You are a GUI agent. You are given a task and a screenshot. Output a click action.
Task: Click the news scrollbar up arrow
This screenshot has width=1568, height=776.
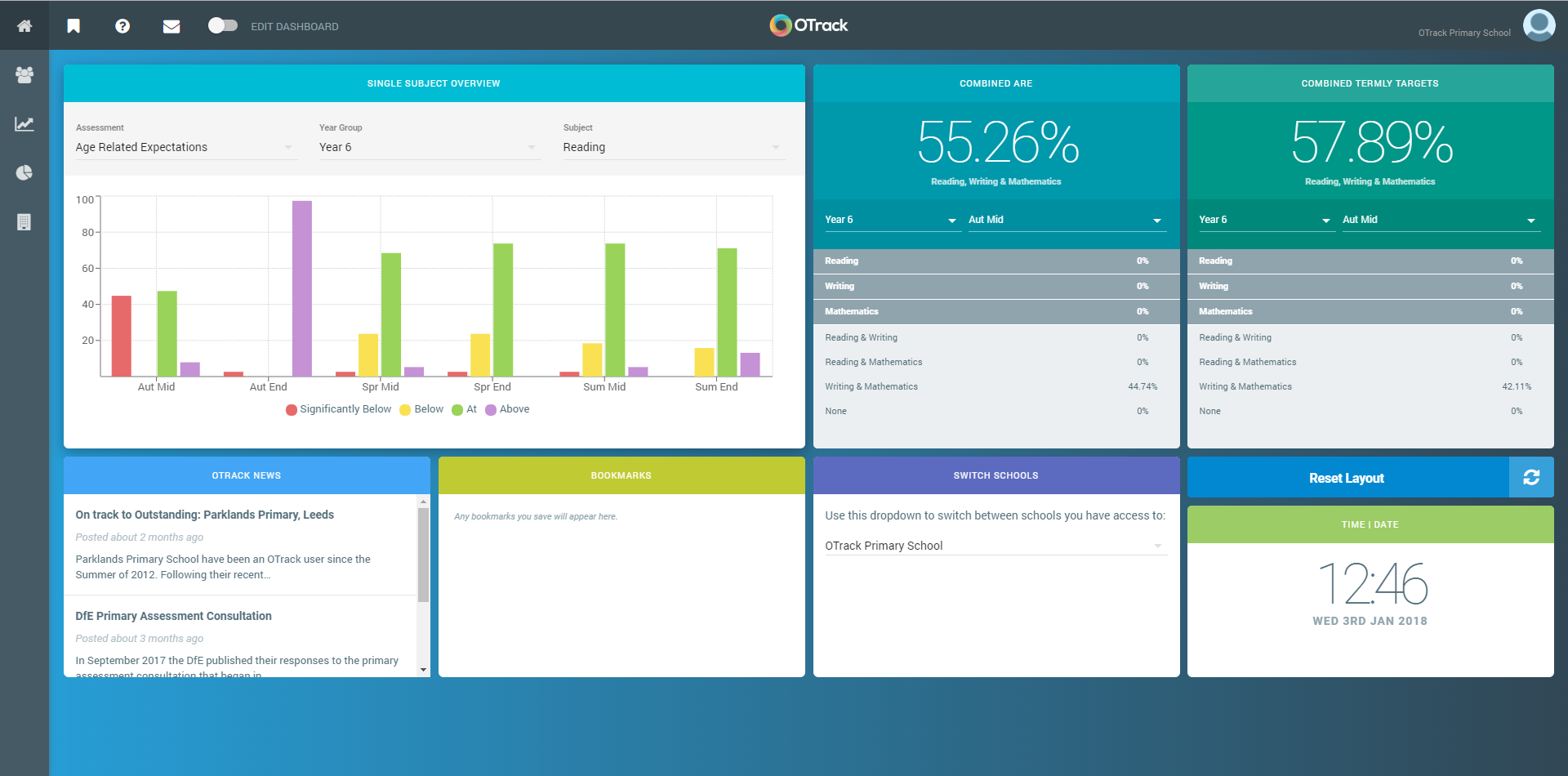coord(423,501)
